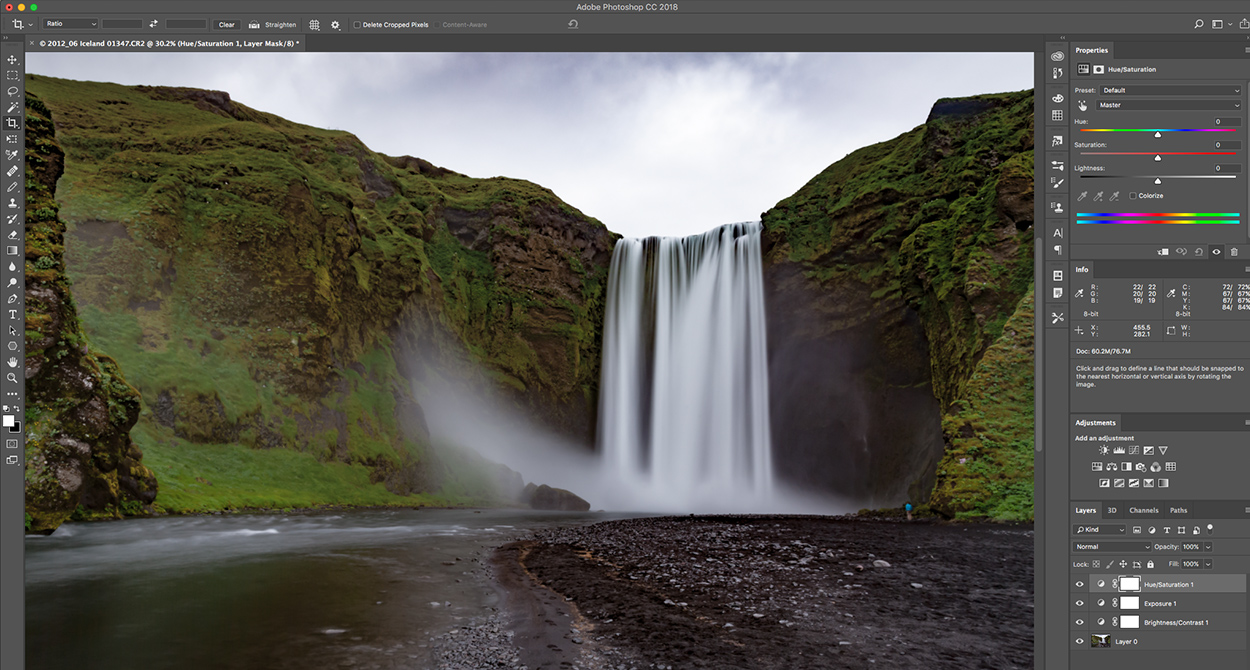1250x670 pixels.
Task: Select the Move tool
Action: pyautogui.click(x=12, y=59)
